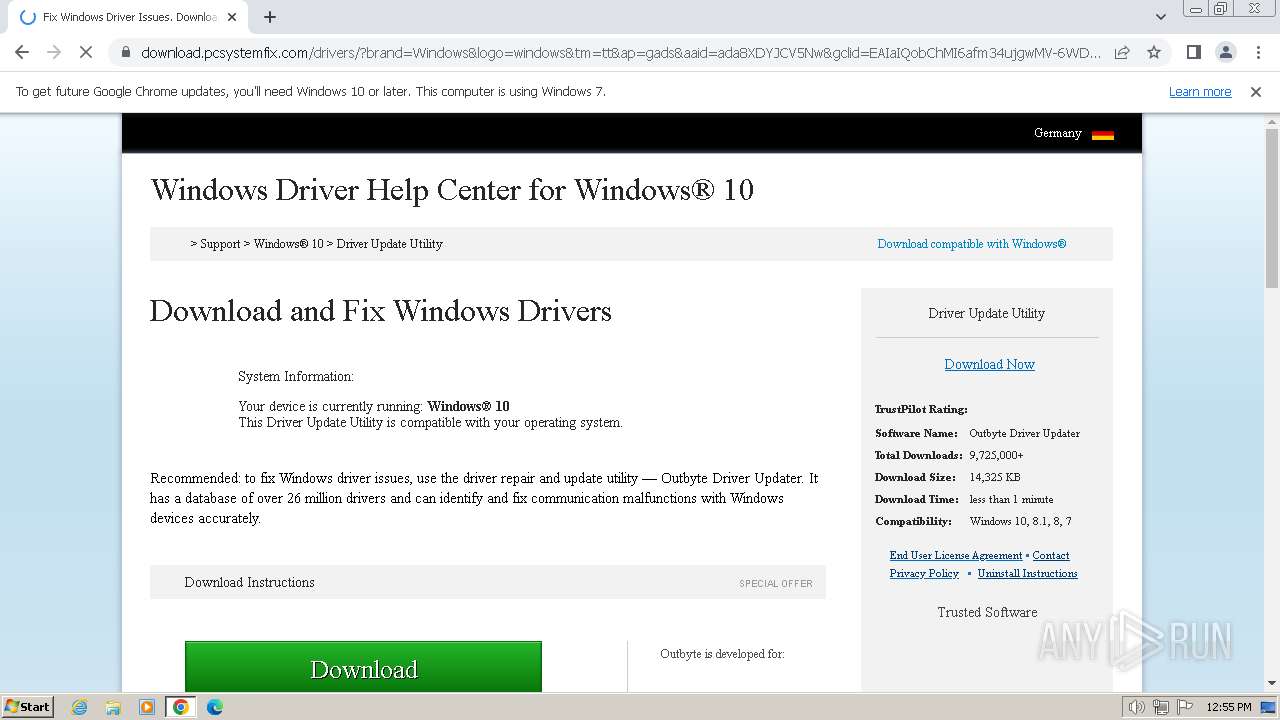Click the Trusted Software text
This screenshot has width=1280, height=720.
click(x=987, y=613)
